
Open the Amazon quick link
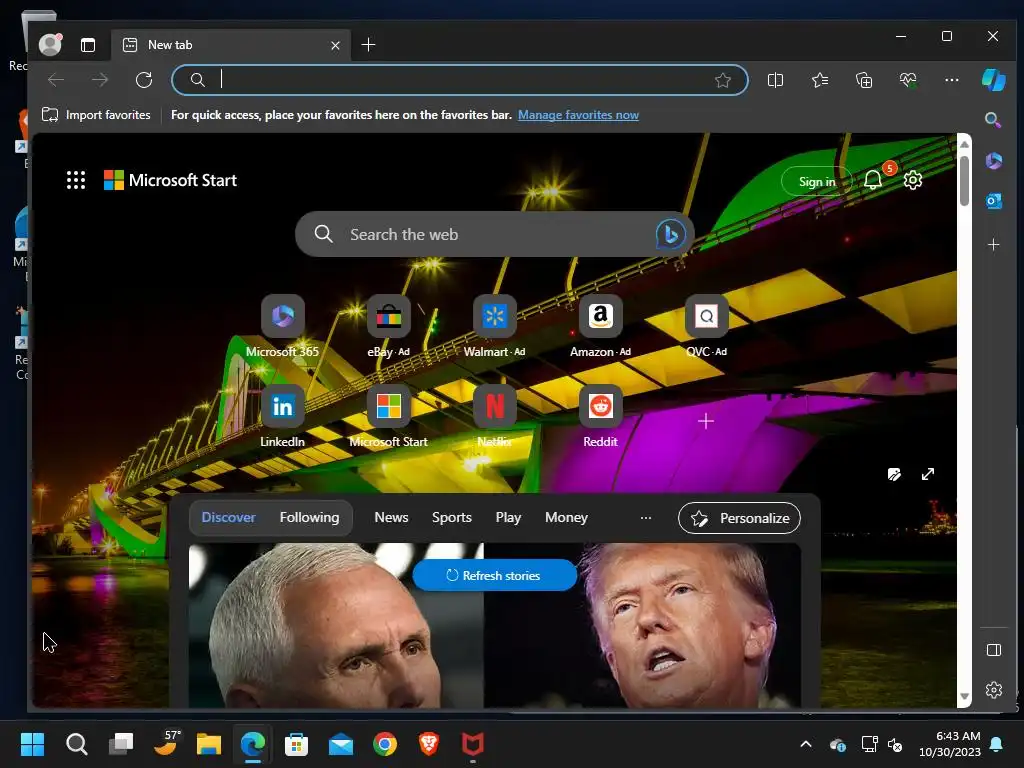click(600, 326)
